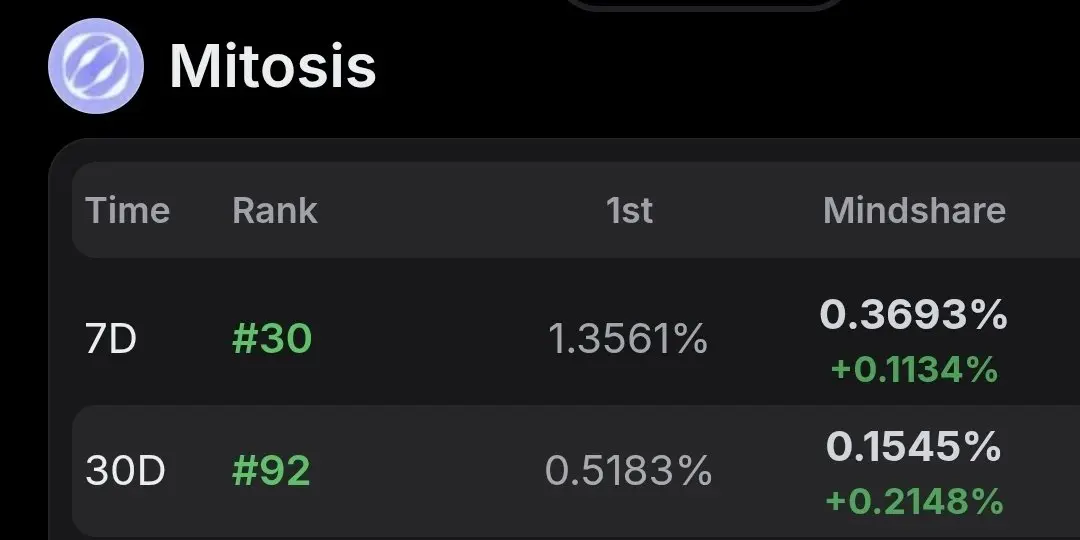Click the Mitosis round logo icon

tap(96, 65)
